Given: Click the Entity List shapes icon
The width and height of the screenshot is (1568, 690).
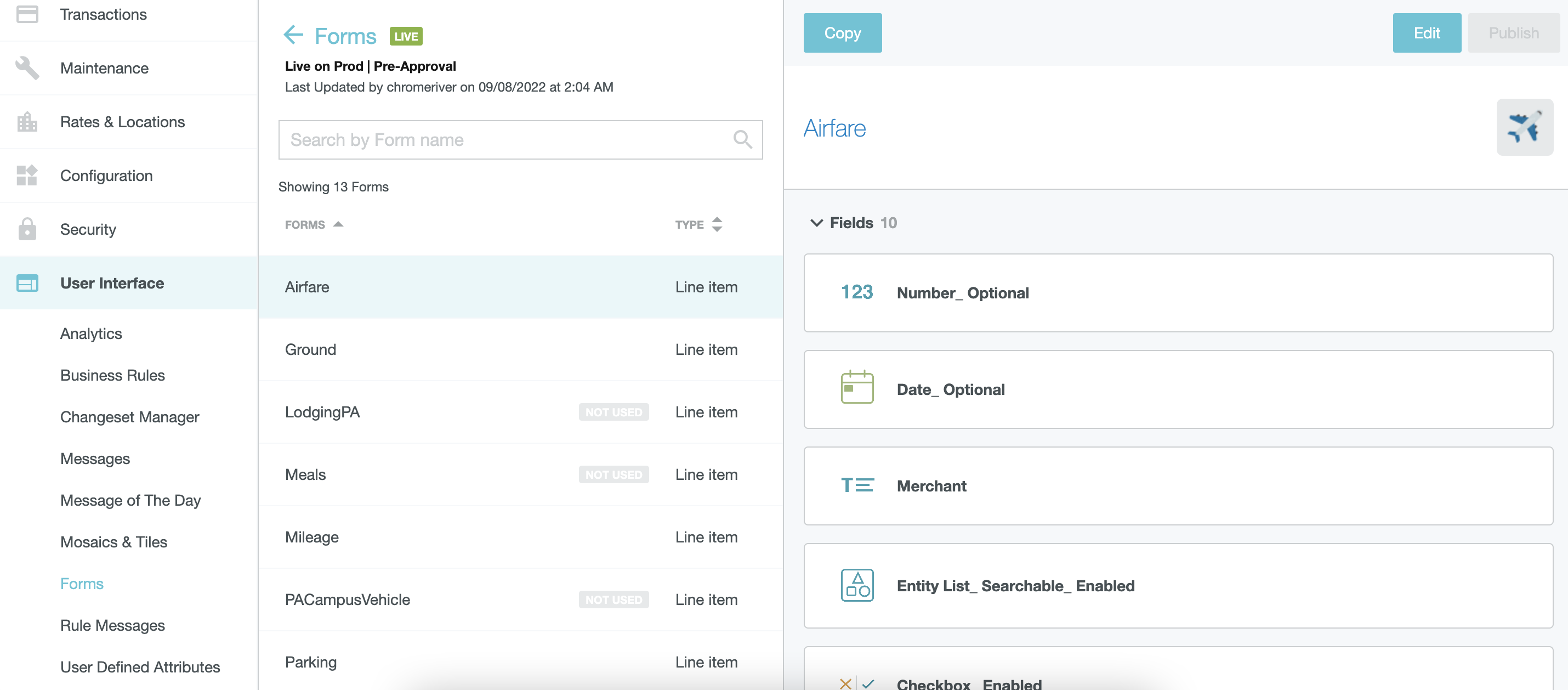Looking at the screenshot, I should [856, 585].
